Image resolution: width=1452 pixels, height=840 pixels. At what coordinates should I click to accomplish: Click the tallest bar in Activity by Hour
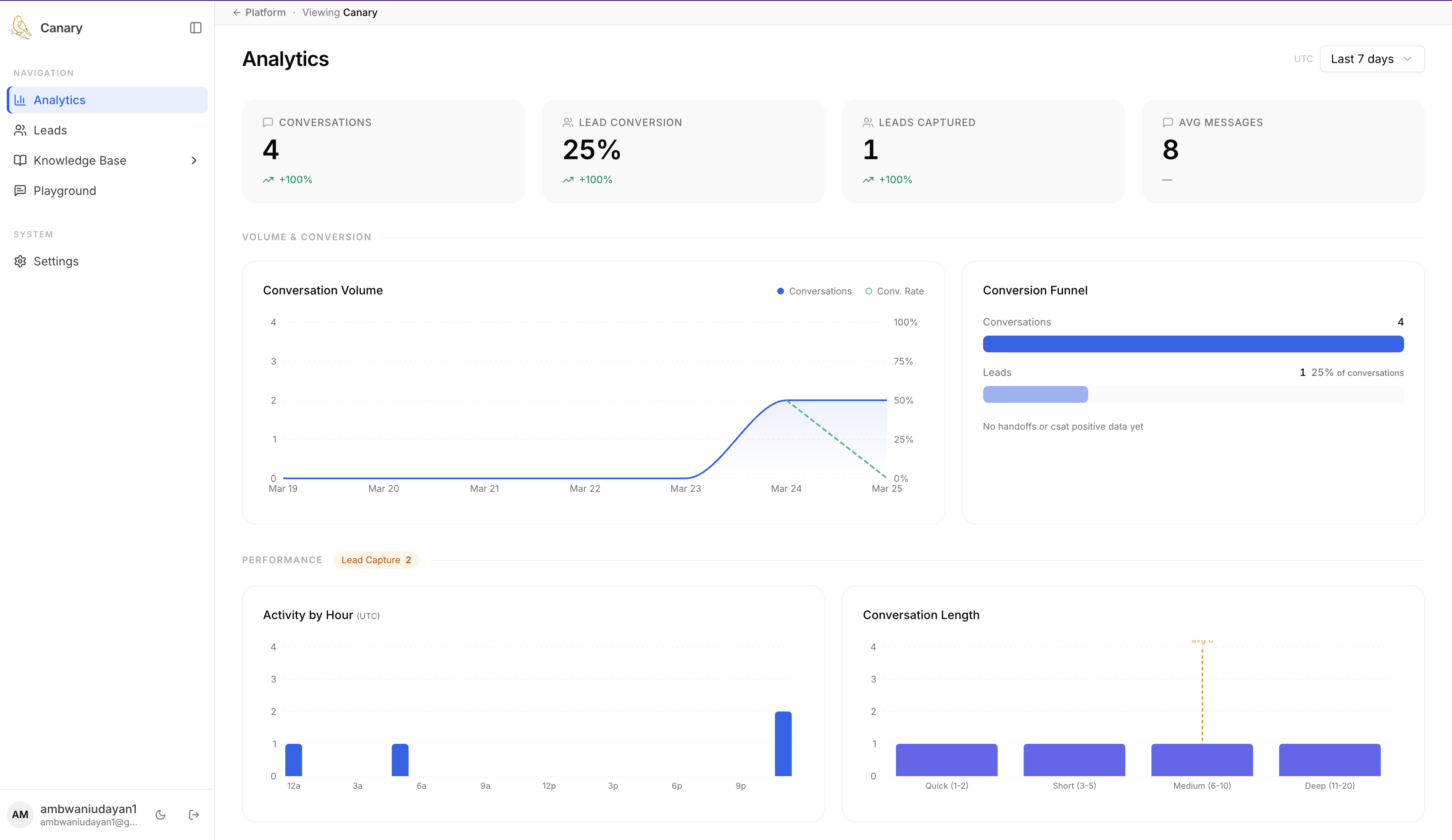click(783, 744)
